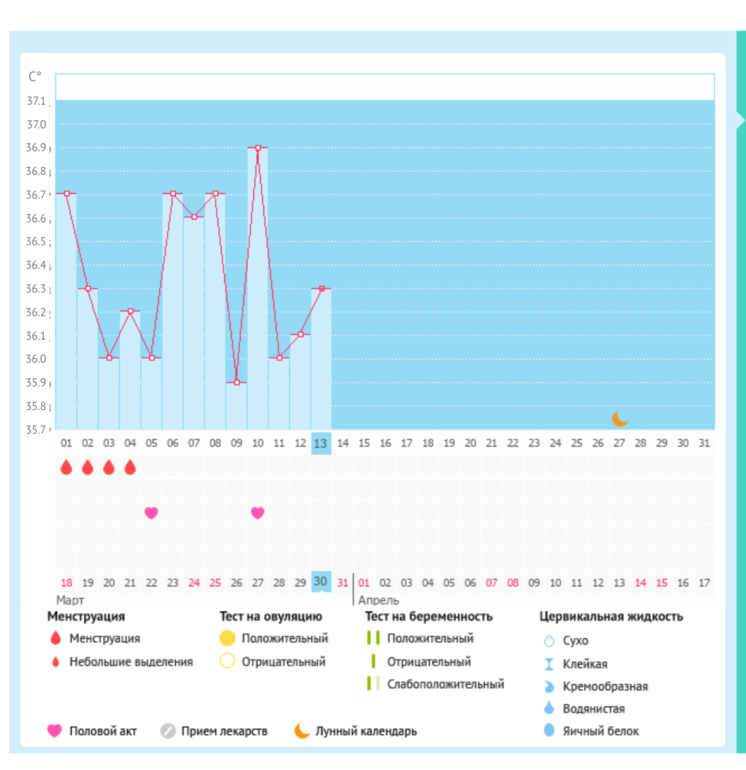The width and height of the screenshot is (746, 770).
Task: Click the Март month label
Action: coord(70,601)
